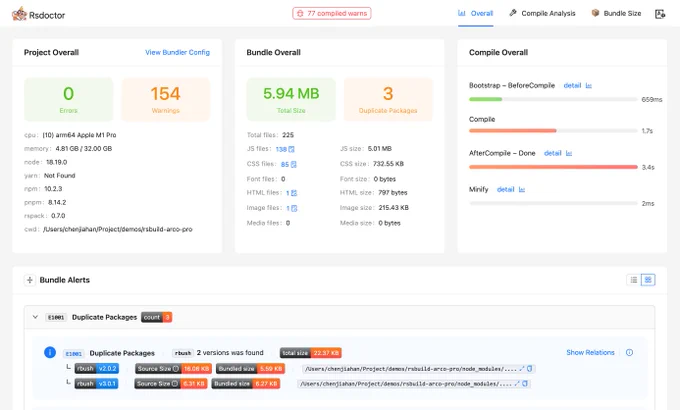Open the JS files 138 link

(x=281, y=149)
